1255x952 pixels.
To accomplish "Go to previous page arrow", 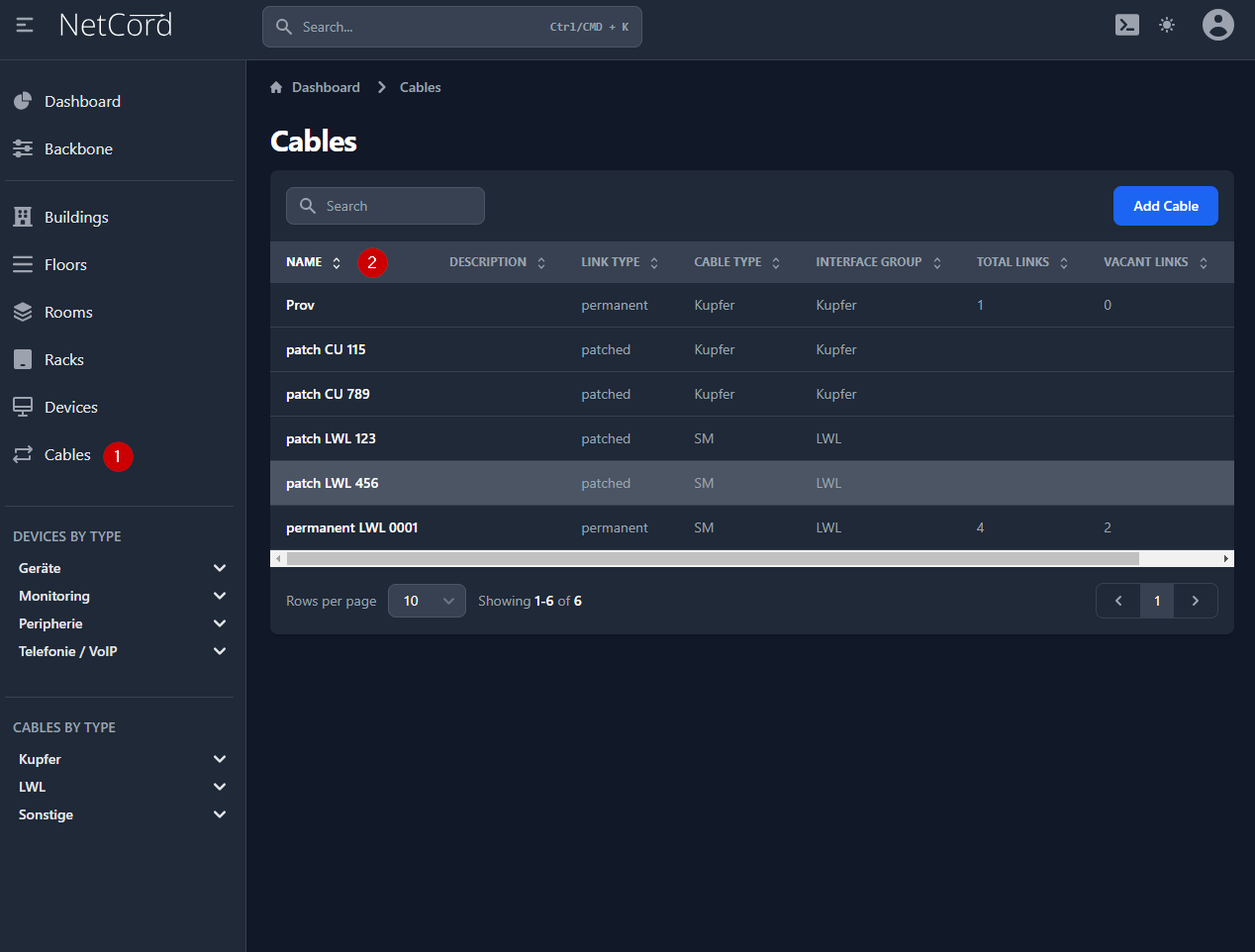I will (1118, 601).
